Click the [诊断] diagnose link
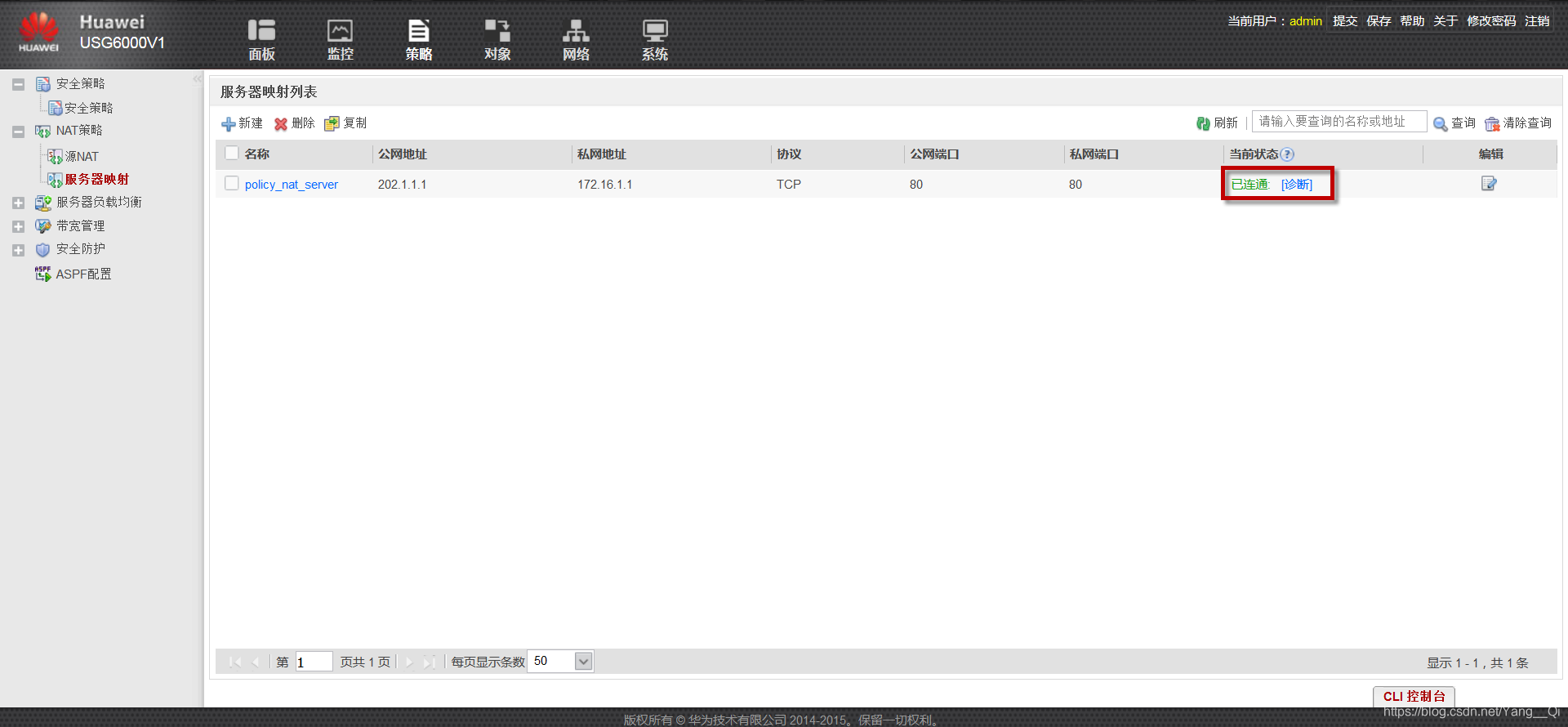Image resolution: width=1568 pixels, height=727 pixels. [1297, 185]
